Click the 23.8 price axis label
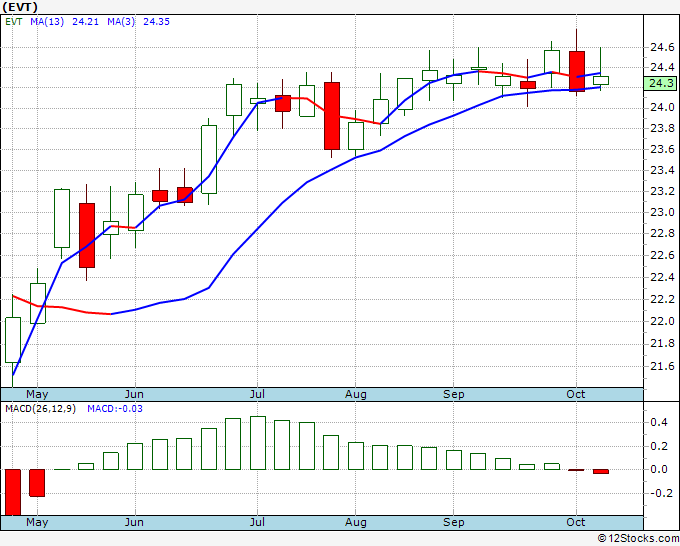This screenshot has height=546, width=680. click(x=662, y=128)
